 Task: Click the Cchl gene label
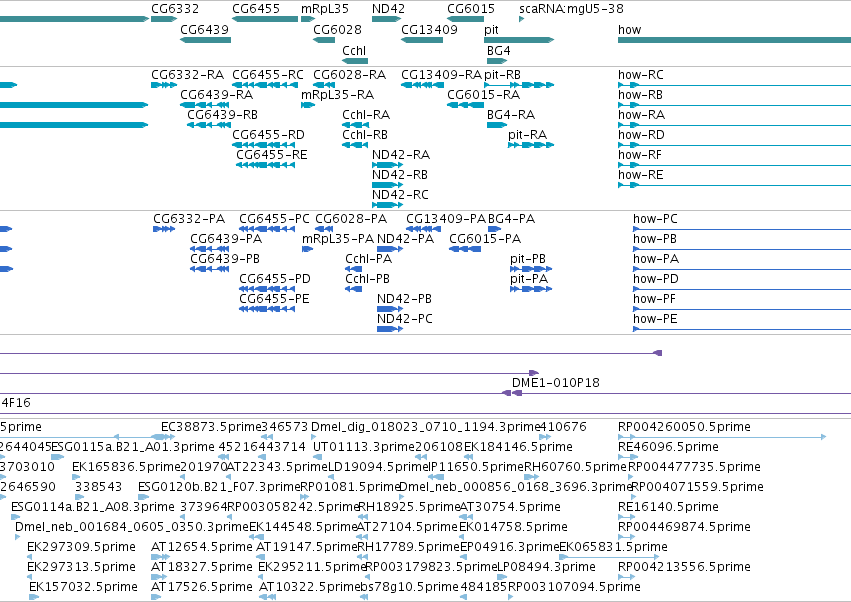(354, 50)
